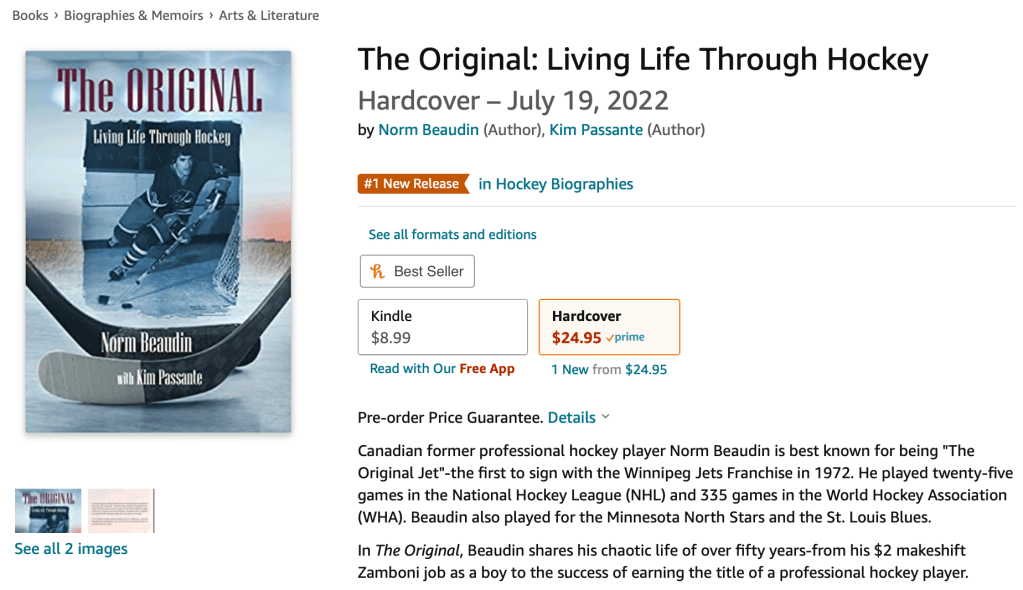Image resolution: width=1023 pixels, height=590 pixels.
Task: Navigate to Arts & Literature breadcrumb
Action: 270,15
